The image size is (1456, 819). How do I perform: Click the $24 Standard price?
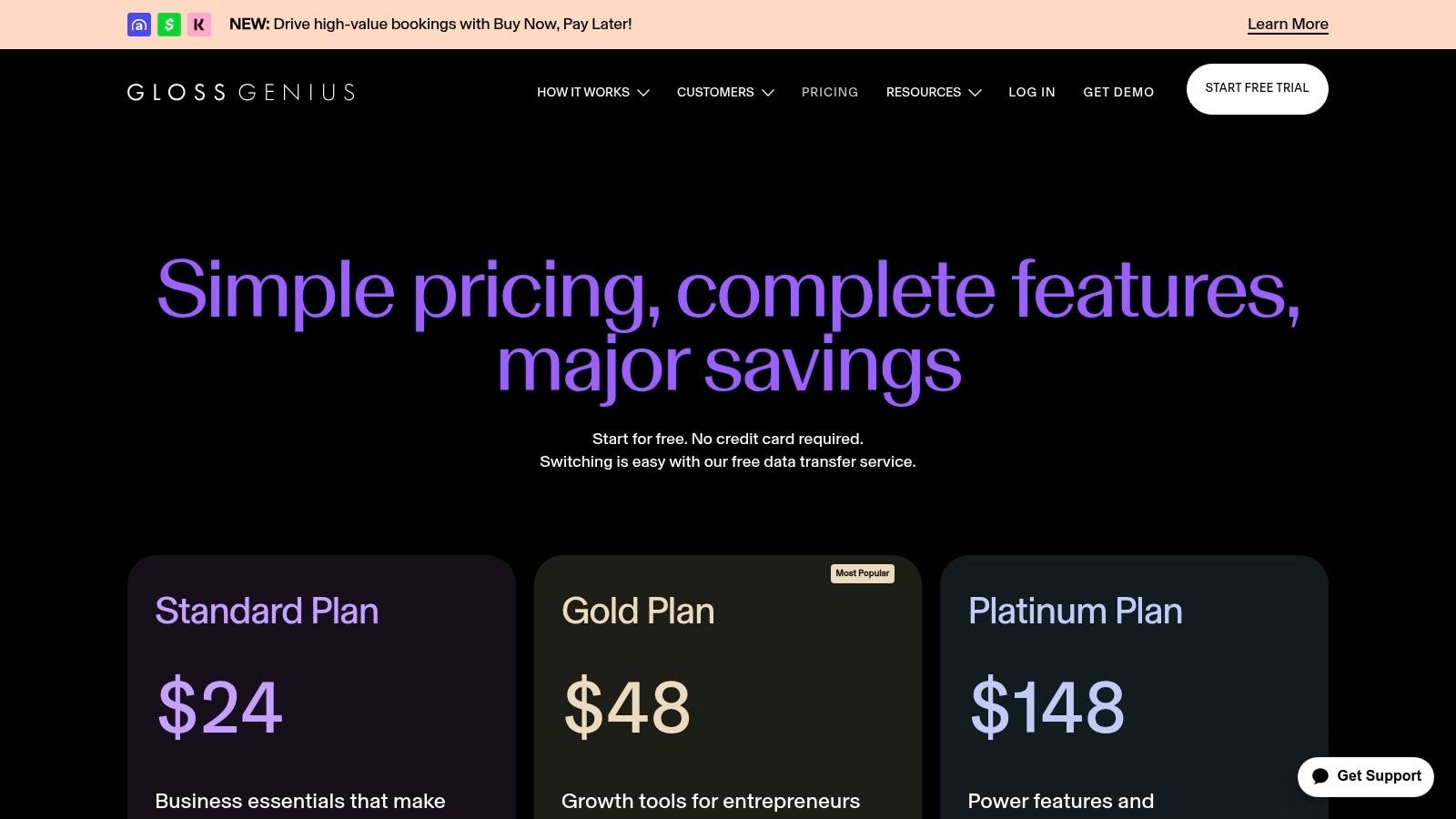pyautogui.click(x=220, y=706)
